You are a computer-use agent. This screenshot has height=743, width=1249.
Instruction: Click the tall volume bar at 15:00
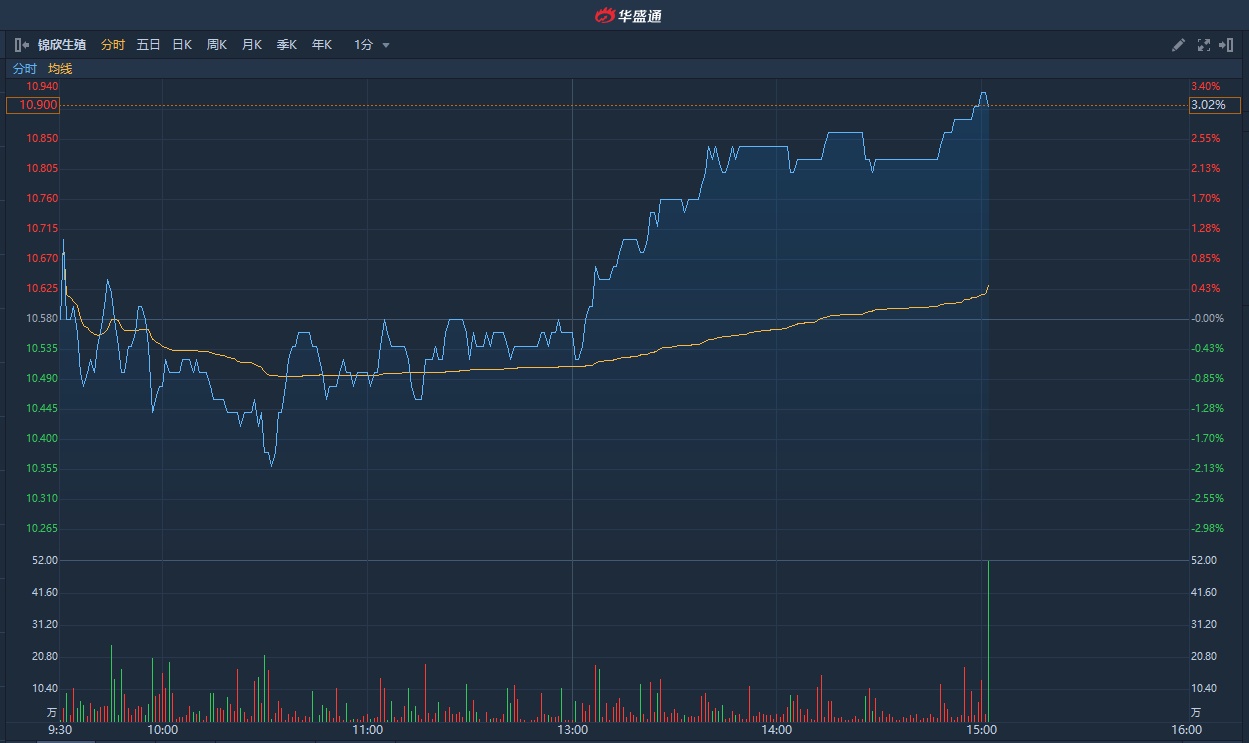[988, 640]
